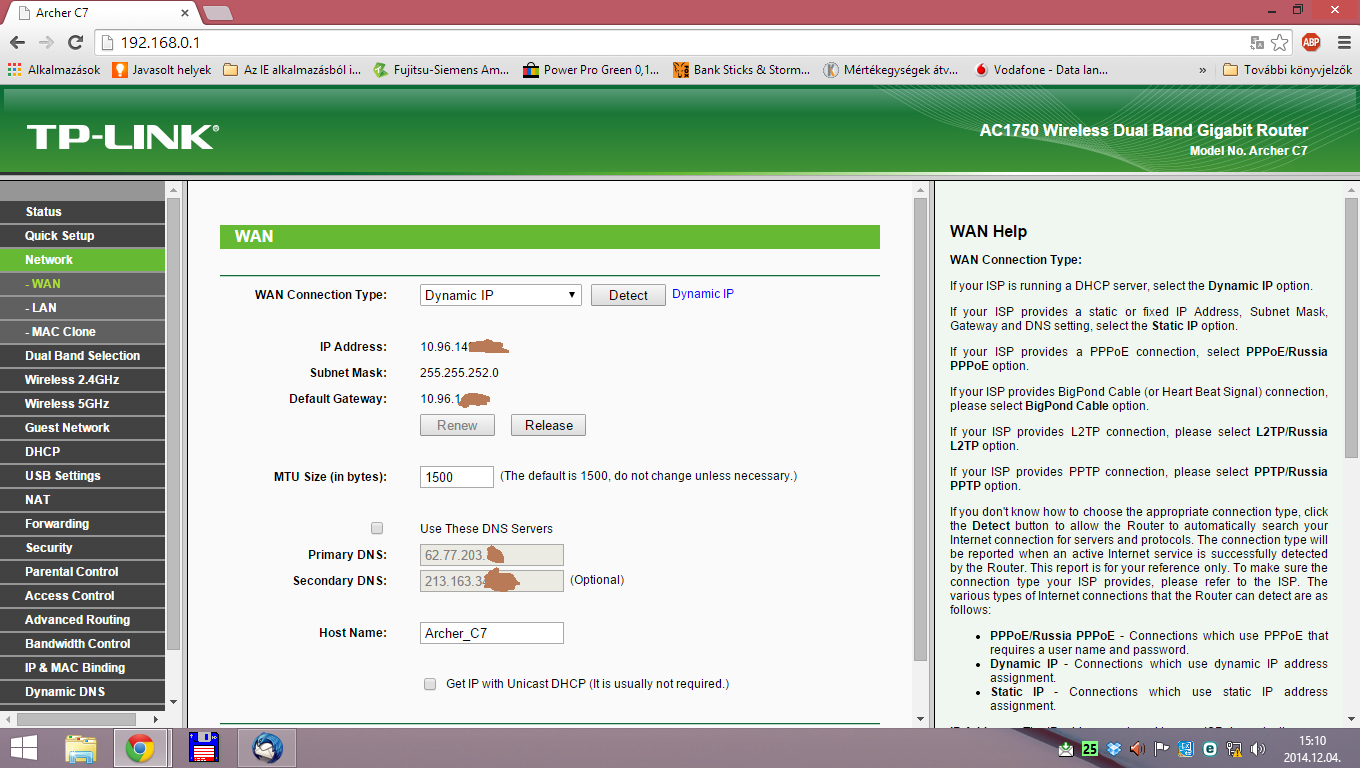Click the Secondary DNS field

click(492, 581)
